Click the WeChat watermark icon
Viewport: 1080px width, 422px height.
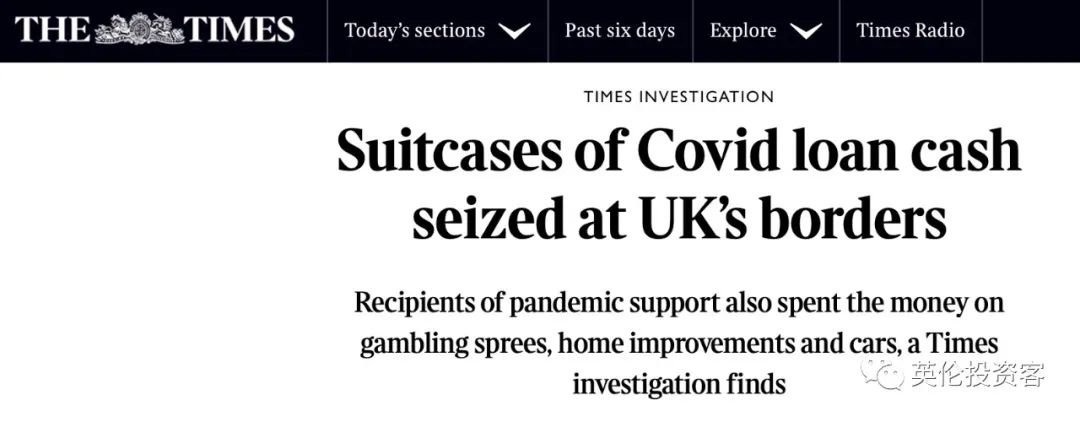884,375
